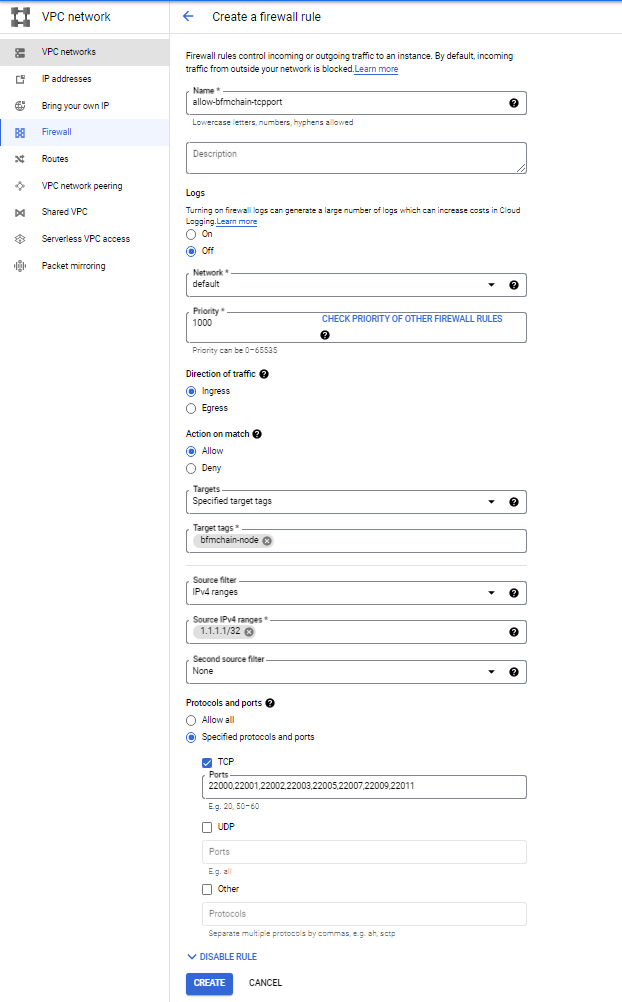Select Egress direction of traffic
This screenshot has width=622, height=1002.
(x=190, y=407)
